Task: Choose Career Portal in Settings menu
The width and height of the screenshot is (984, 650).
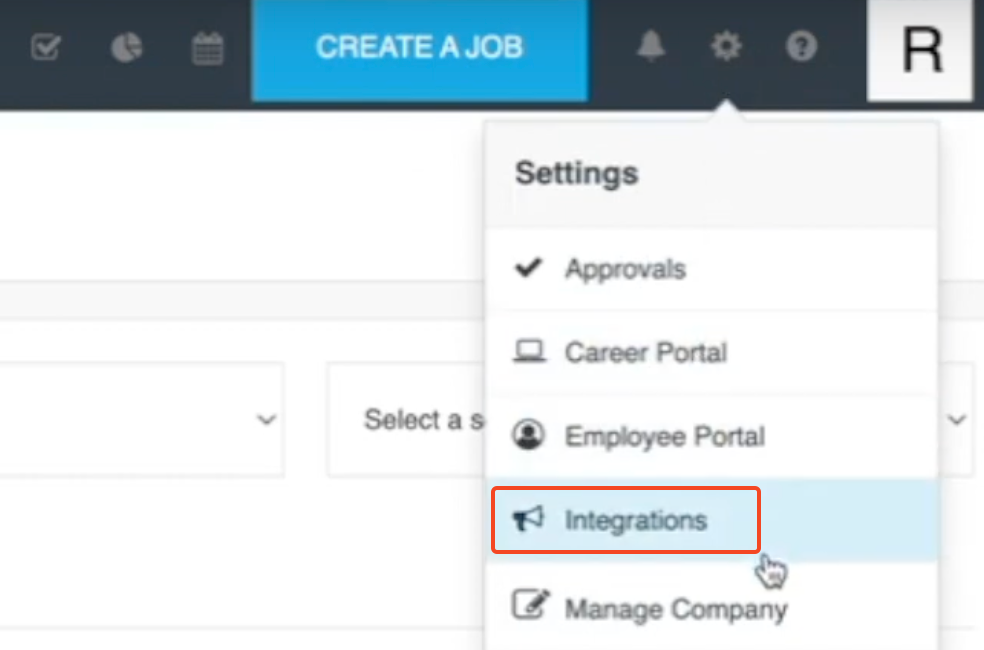Action: (x=645, y=353)
